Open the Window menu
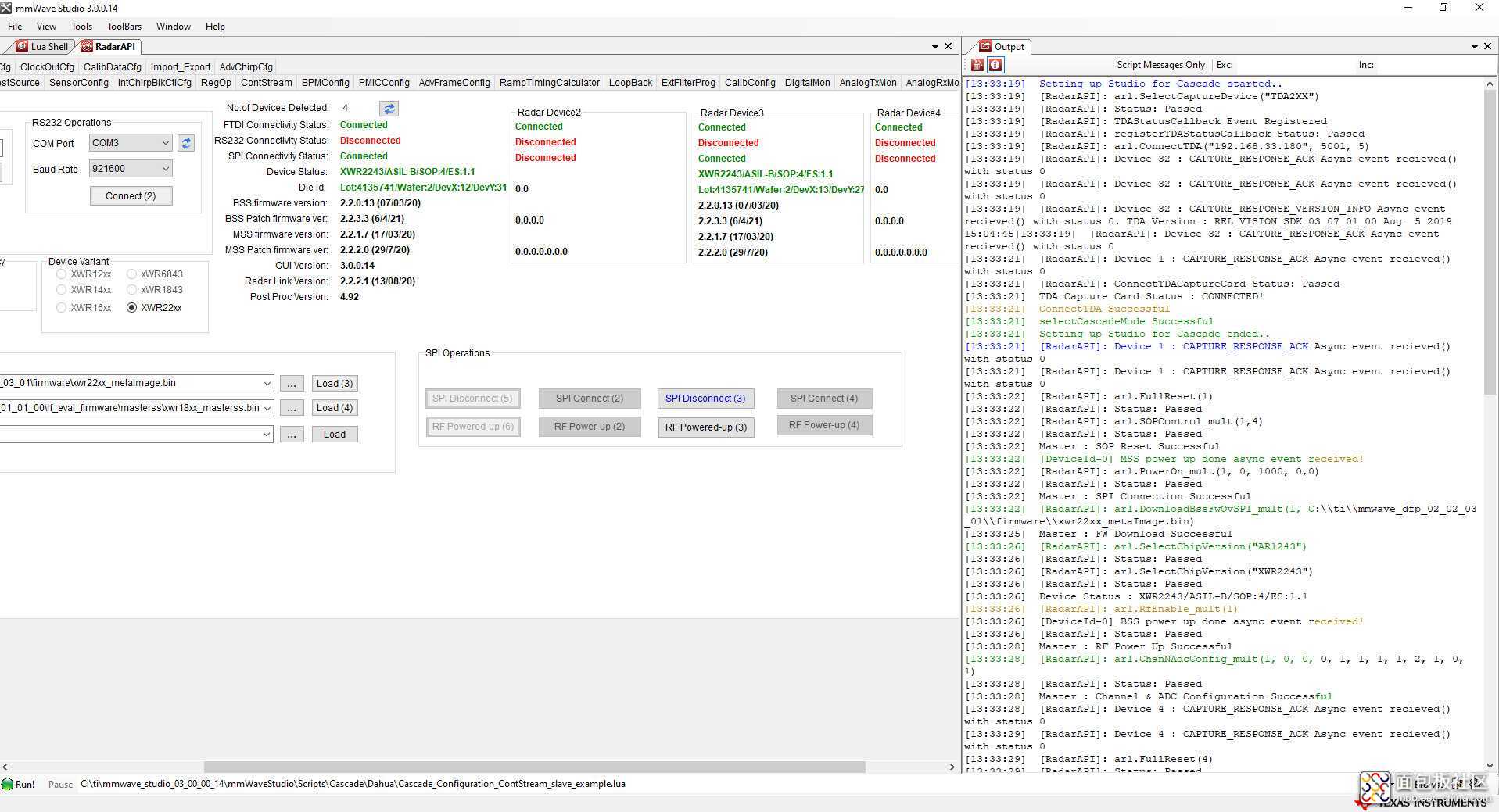 174,27
